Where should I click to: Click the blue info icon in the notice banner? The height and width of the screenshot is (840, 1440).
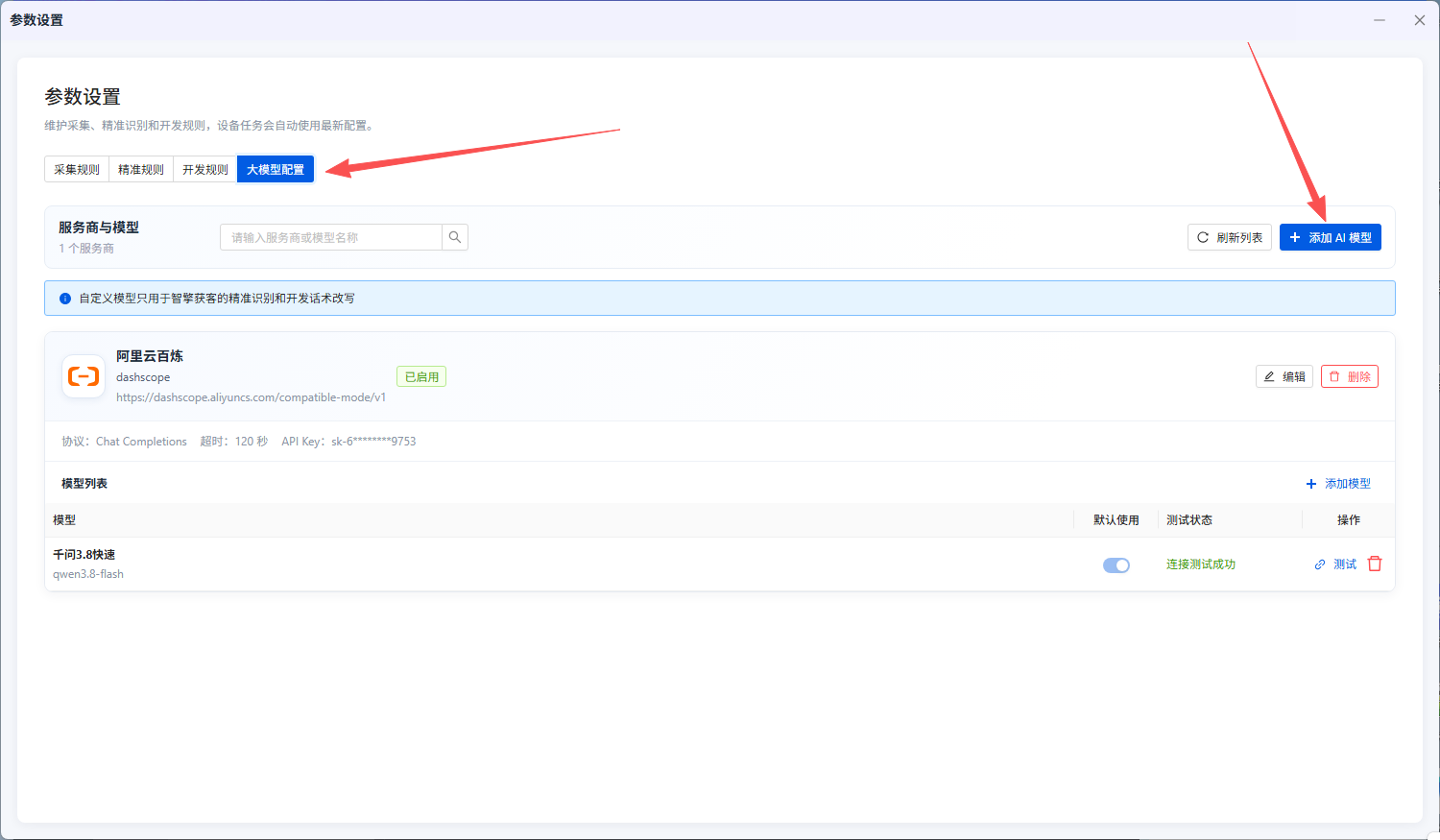pyautogui.click(x=65, y=299)
